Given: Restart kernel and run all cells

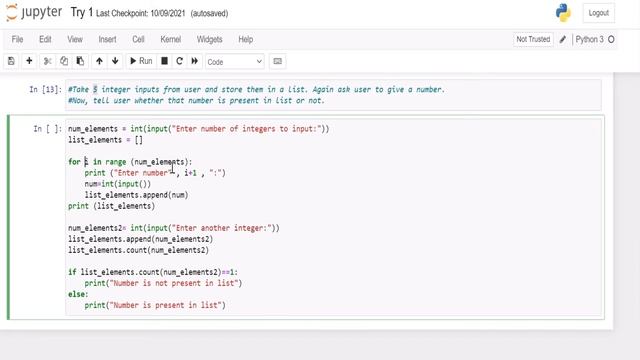Looking at the screenshot, I should coord(195,61).
